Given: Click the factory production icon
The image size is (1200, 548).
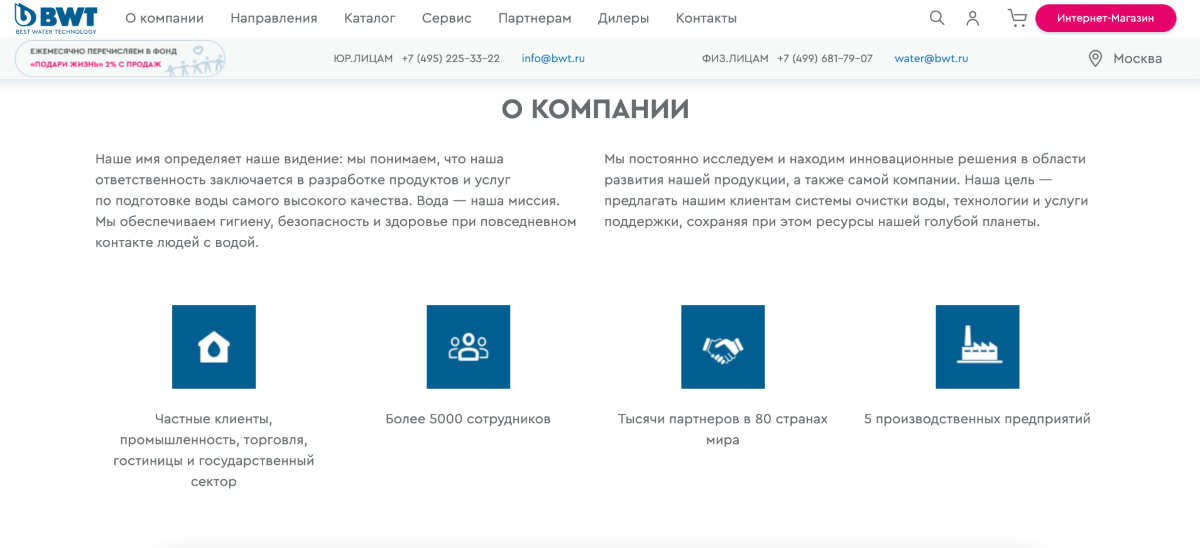Looking at the screenshot, I should coord(977,347).
